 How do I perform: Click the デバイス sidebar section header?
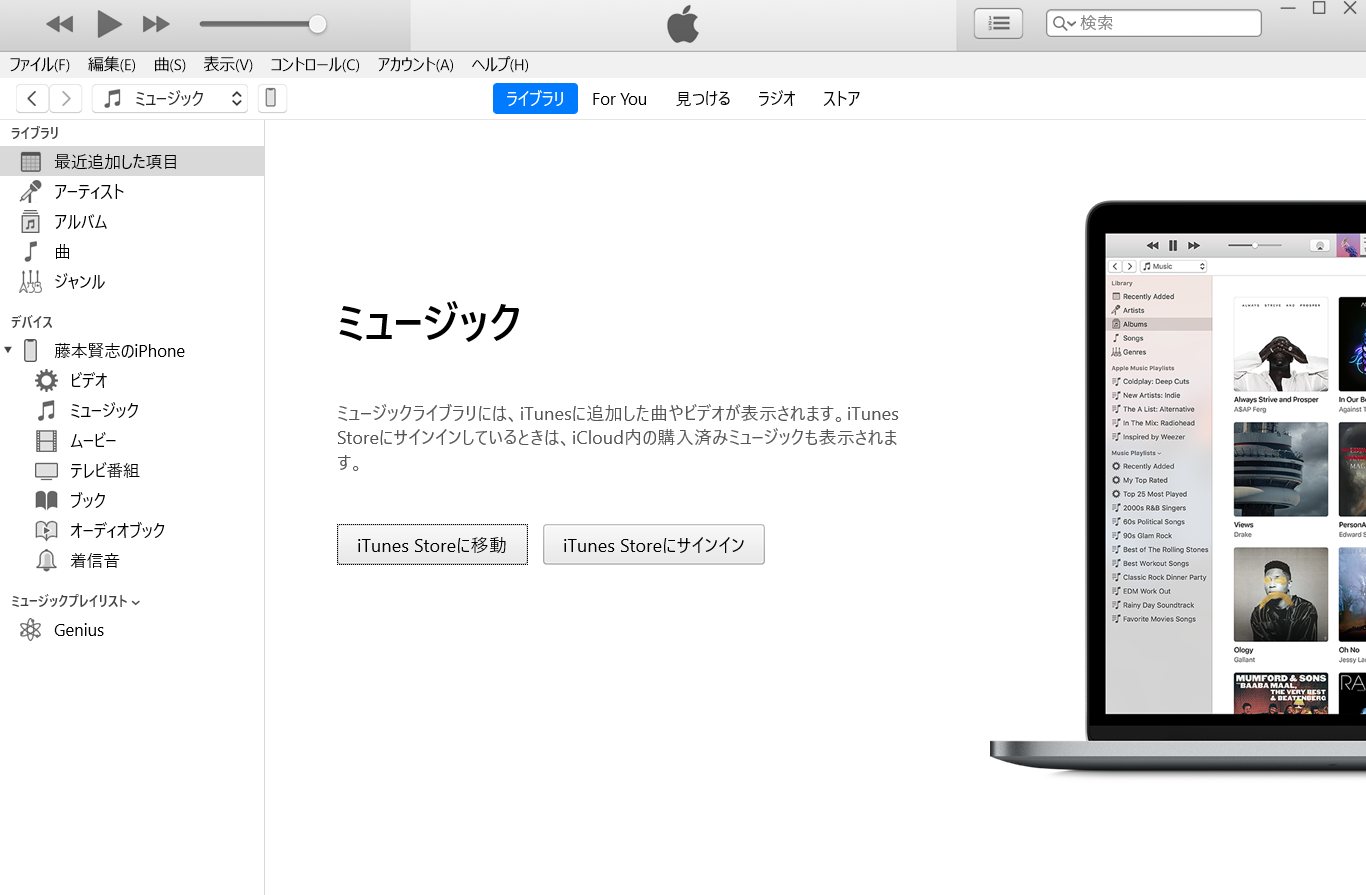click(32, 322)
